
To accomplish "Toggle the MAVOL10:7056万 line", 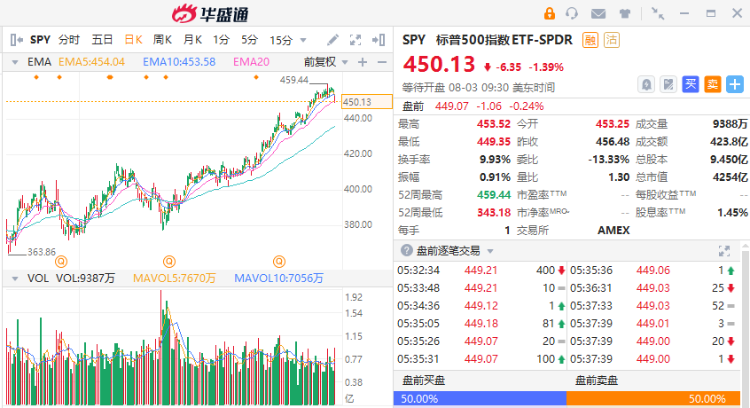I will 279,278.
